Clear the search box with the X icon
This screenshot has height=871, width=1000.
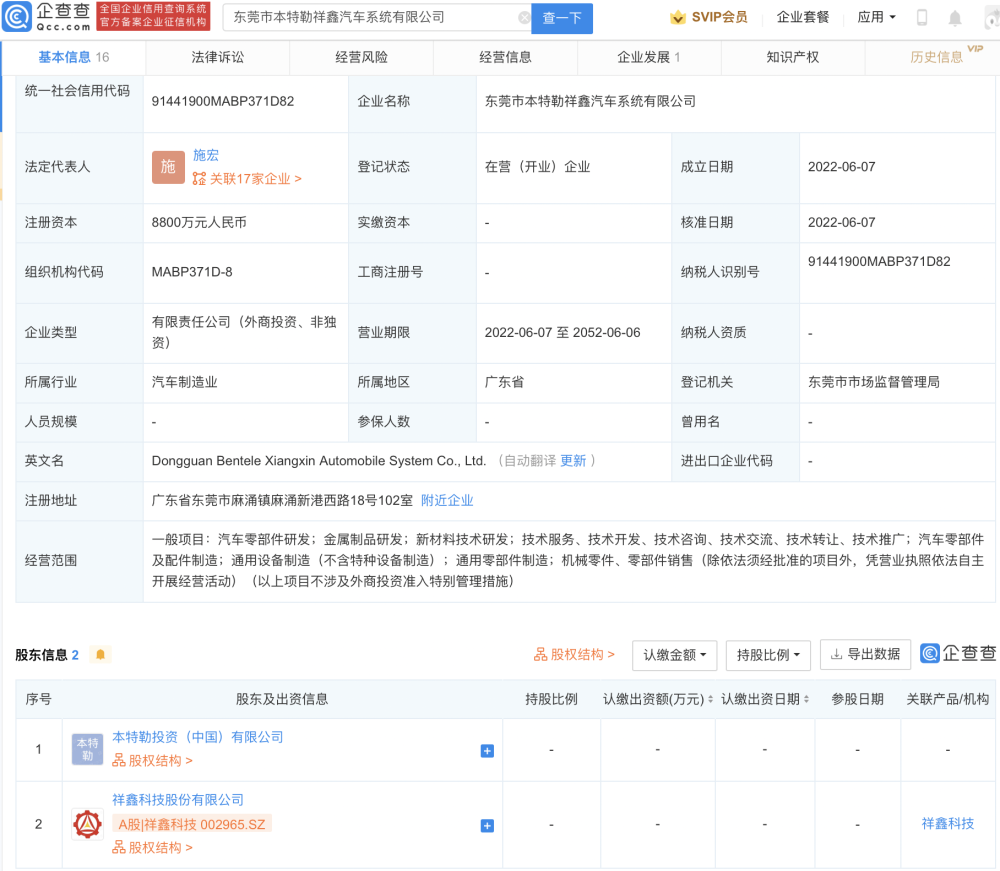[524, 18]
